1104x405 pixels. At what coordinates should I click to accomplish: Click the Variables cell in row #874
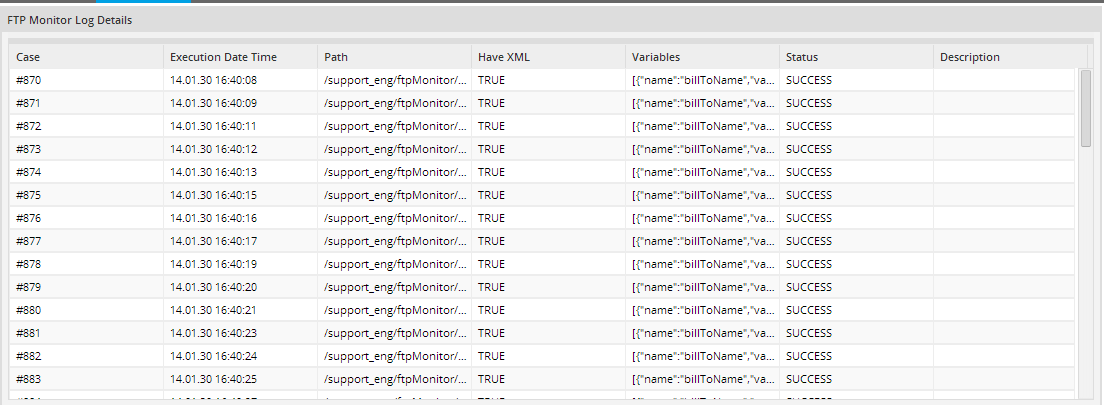(704, 172)
